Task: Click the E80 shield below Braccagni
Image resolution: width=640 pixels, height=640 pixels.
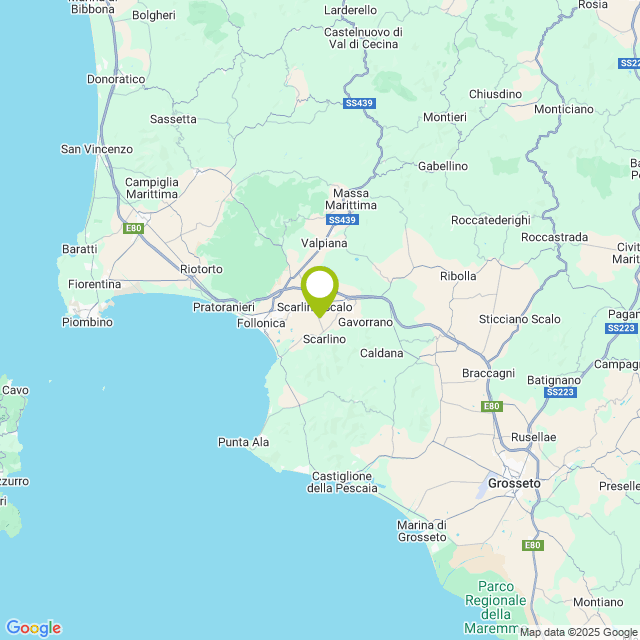Action: click(491, 406)
